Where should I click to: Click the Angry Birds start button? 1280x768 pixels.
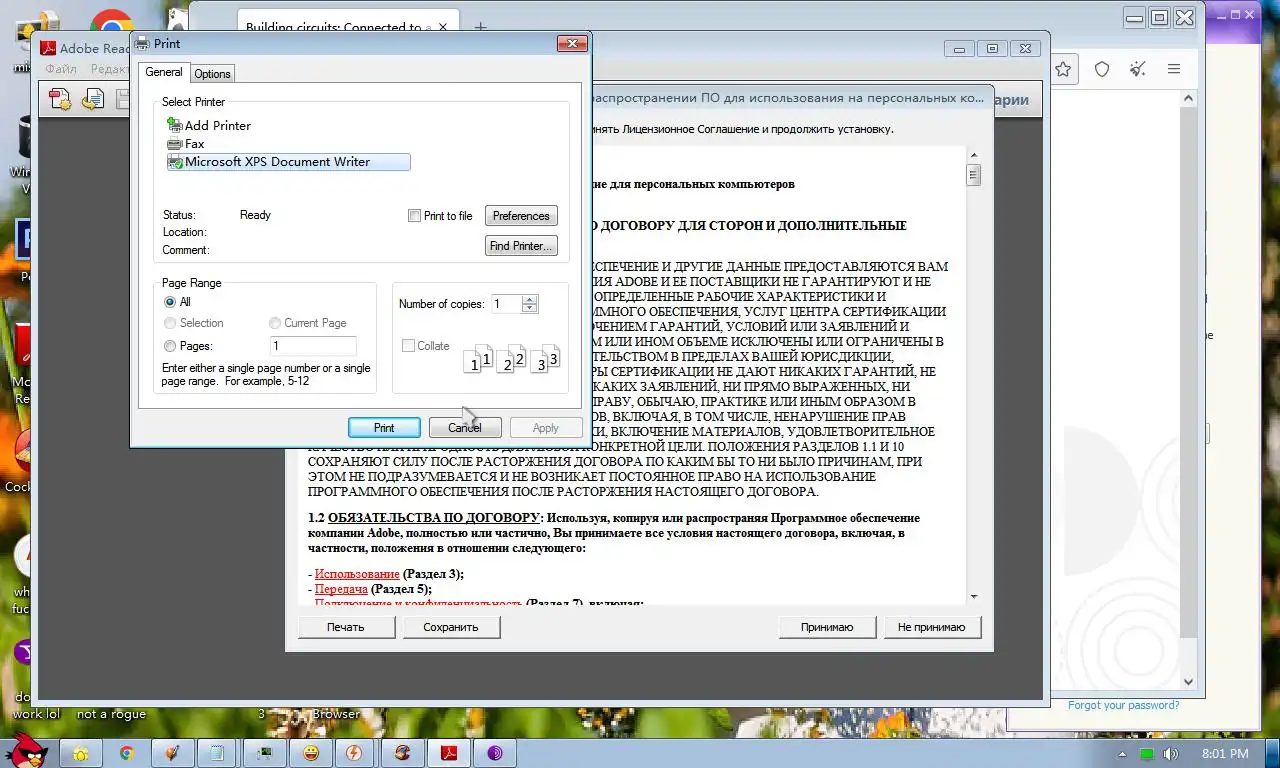point(25,751)
